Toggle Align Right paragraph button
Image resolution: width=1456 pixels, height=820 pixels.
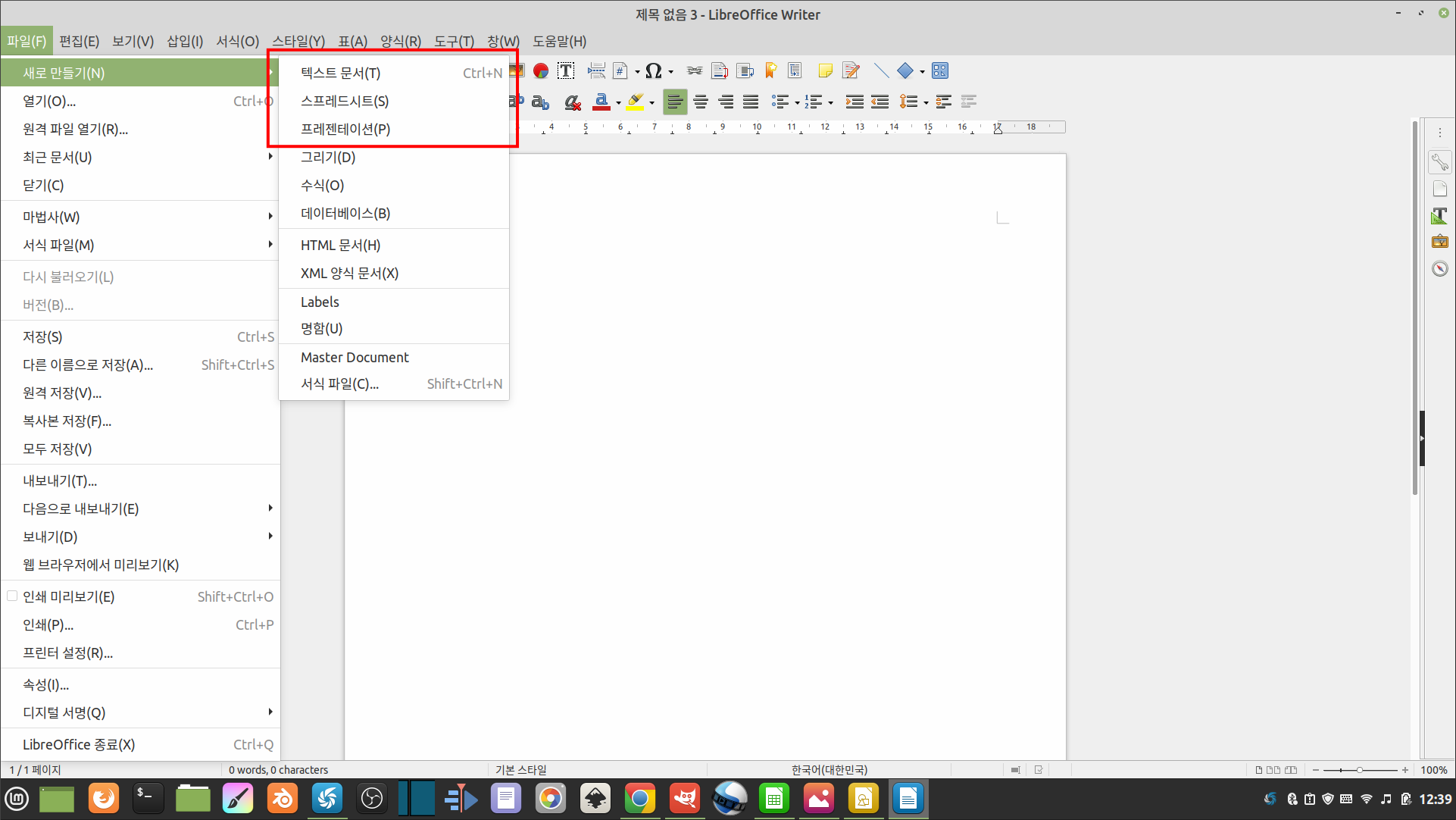point(726,102)
